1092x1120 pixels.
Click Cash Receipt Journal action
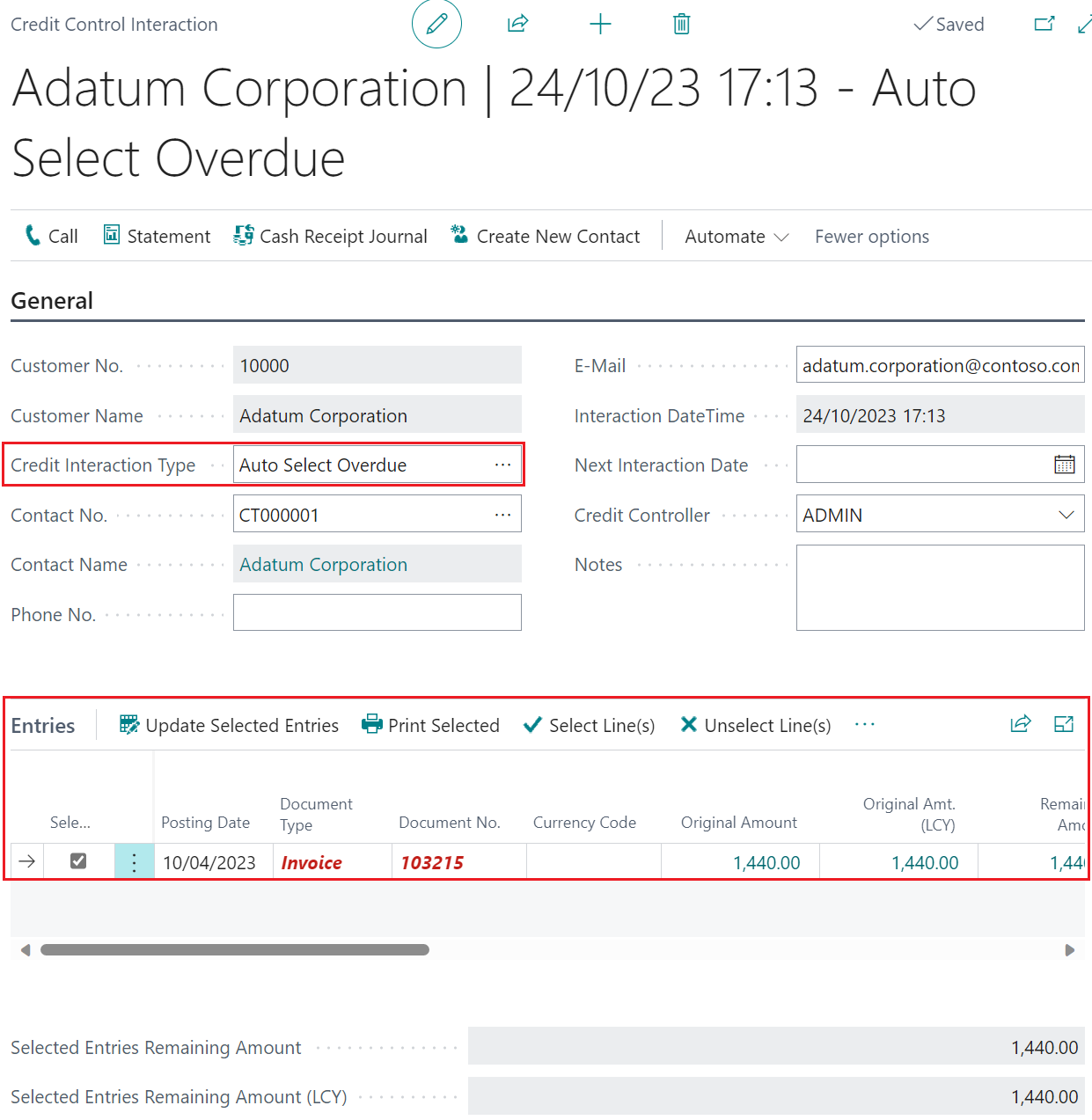(331, 237)
